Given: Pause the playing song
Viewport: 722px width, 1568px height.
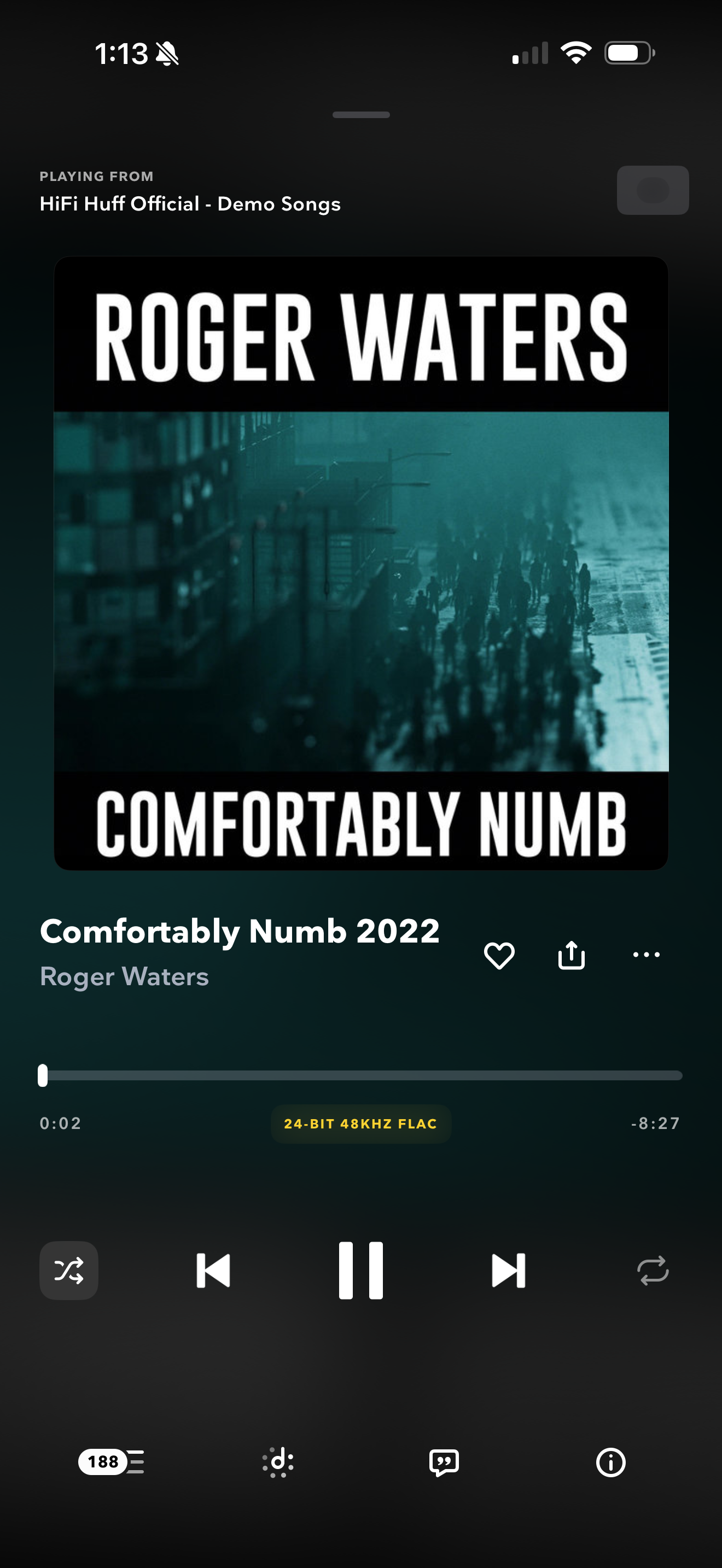Looking at the screenshot, I should [x=361, y=1271].
